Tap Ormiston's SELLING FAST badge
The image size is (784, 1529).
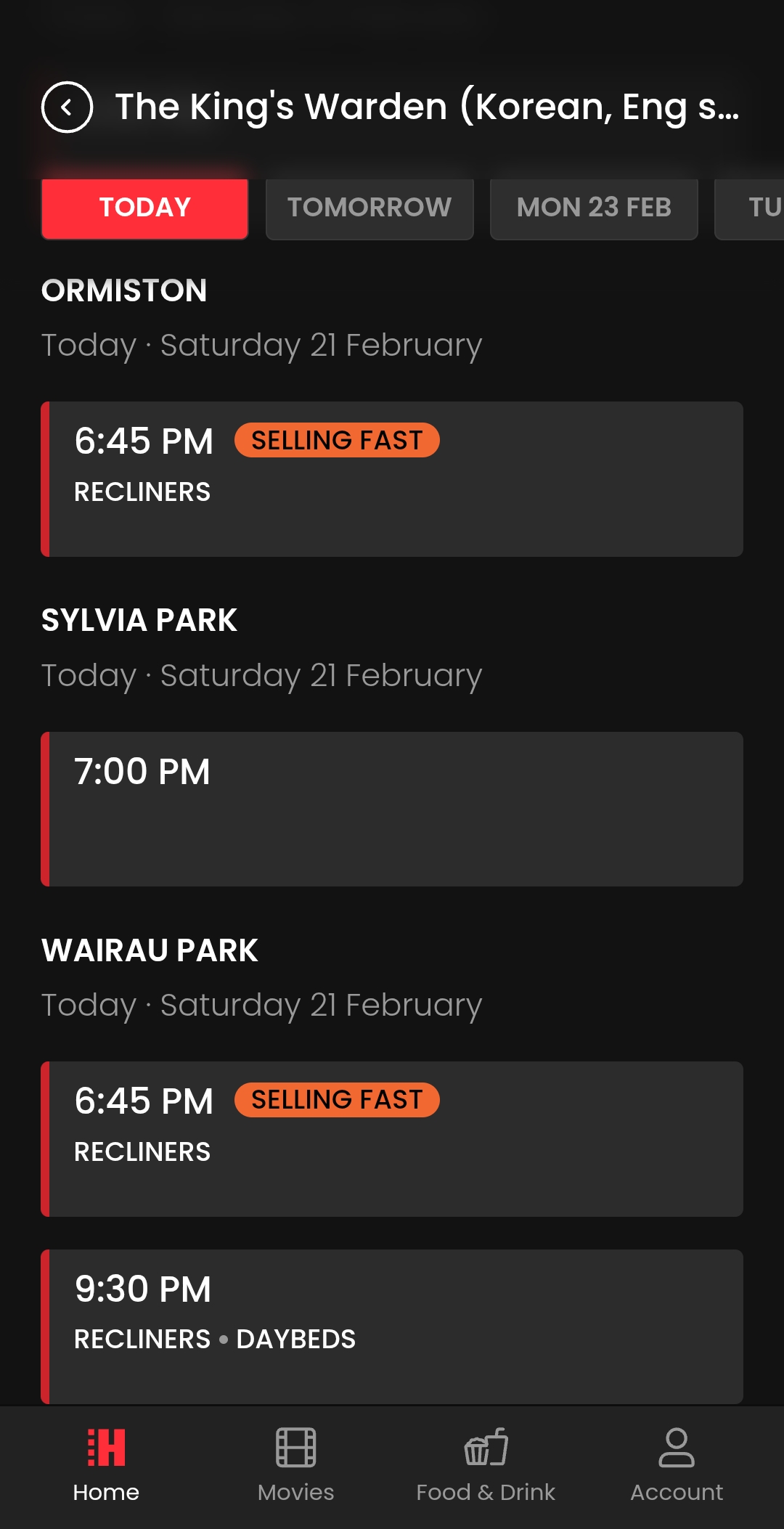[x=337, y=440]
